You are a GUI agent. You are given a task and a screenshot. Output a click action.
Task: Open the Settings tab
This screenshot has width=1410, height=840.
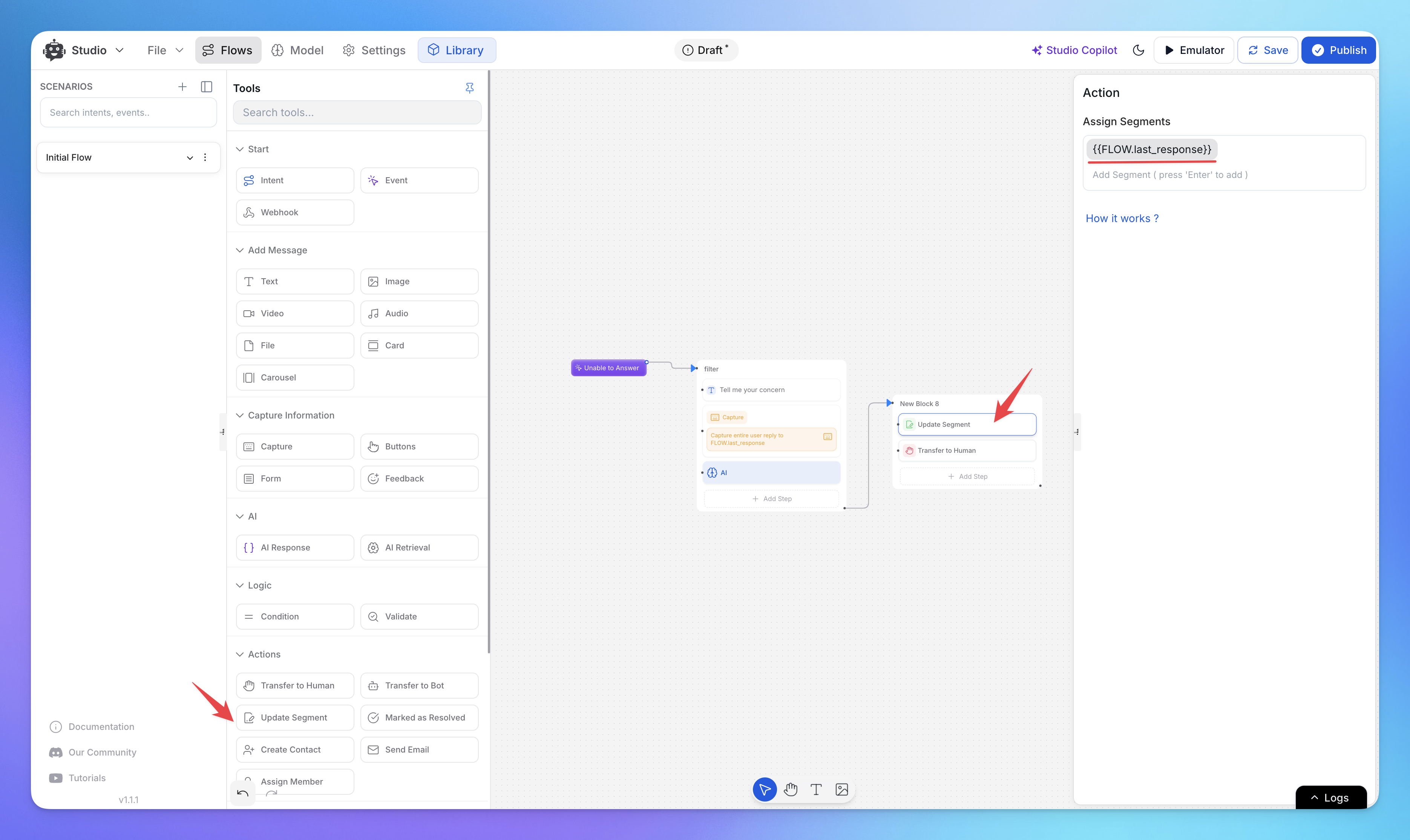click(x=374, y=50)
